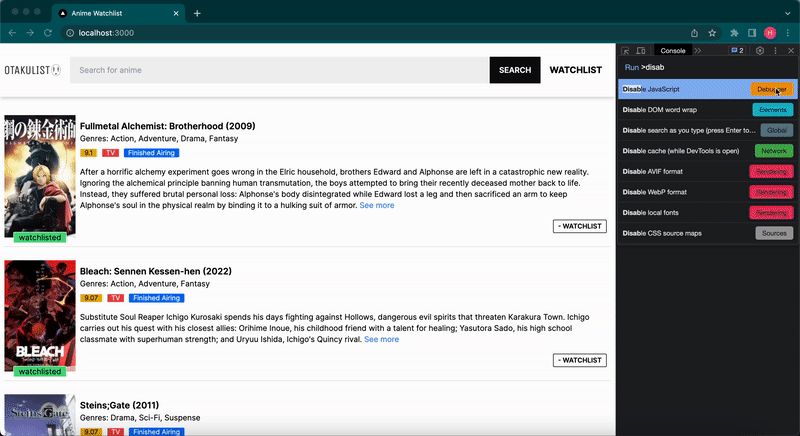Image resolution: width=800 pixels, height=436 pixels.
Task: Open the WATCHLIST page link
Action: (x=576, y=70)
